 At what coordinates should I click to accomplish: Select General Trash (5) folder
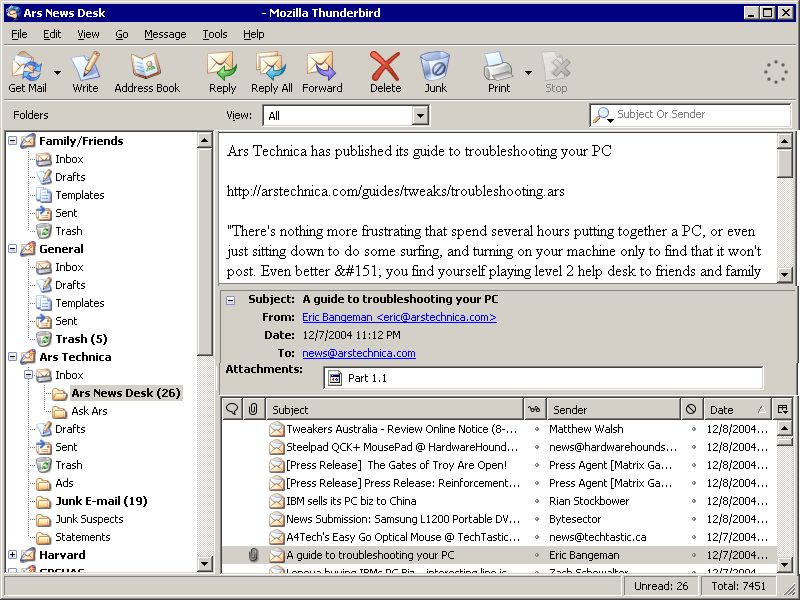click(81, 339)
